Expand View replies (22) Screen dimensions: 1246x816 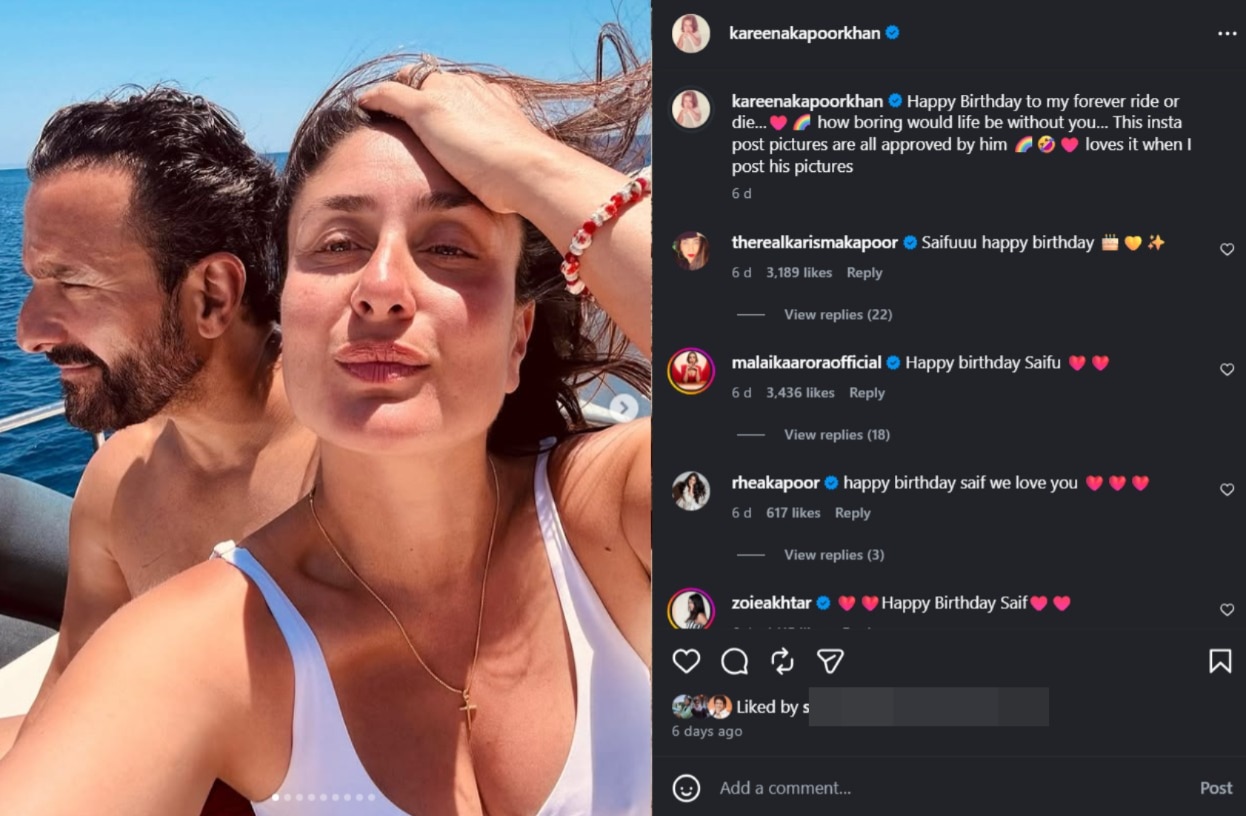point(838,314)
